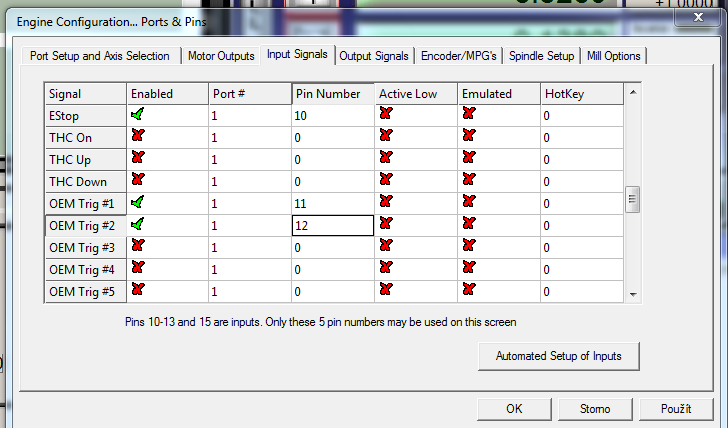Toggle Active Low for OEM Trig #5

coord(386,289)
